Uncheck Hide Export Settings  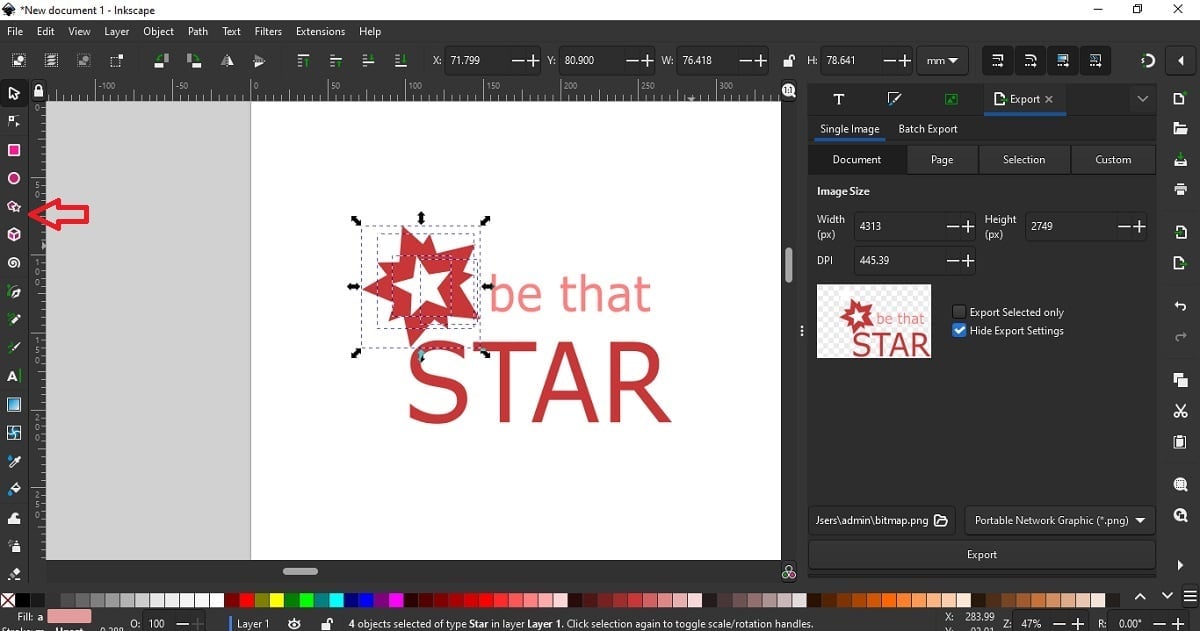pyautogui.click(x=959, y=330)
